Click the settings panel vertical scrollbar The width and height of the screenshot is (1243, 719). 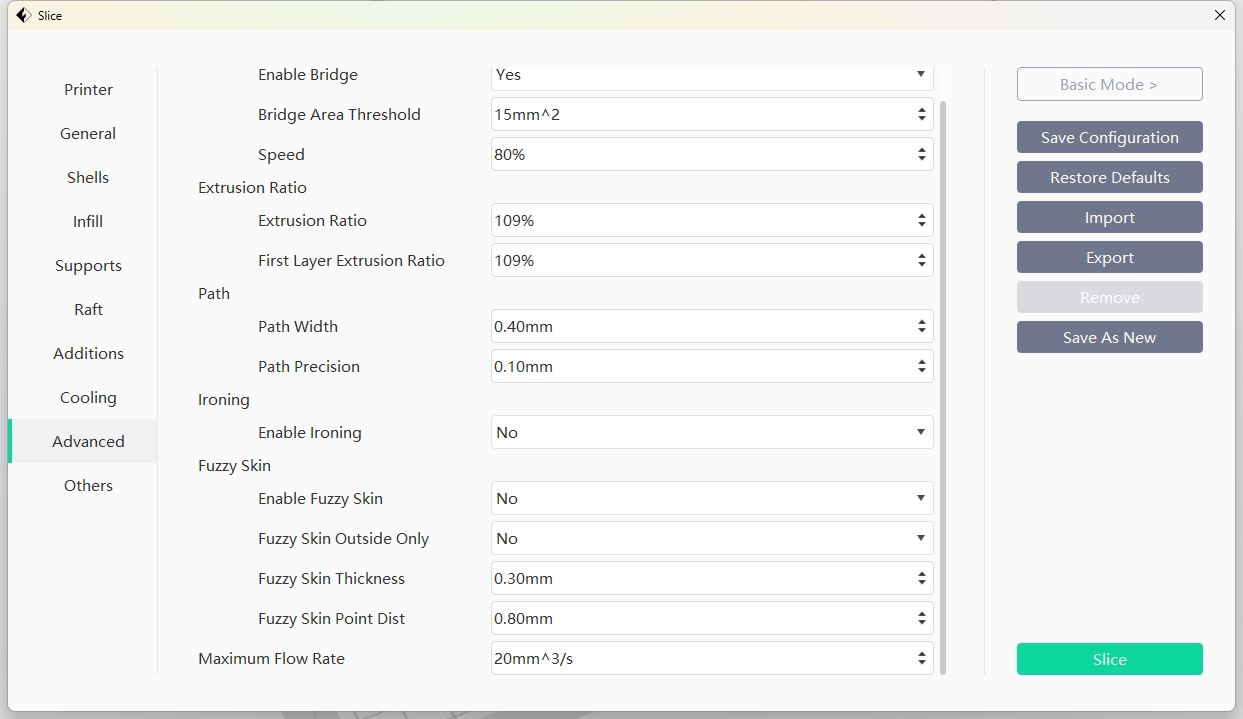point(943,380)
